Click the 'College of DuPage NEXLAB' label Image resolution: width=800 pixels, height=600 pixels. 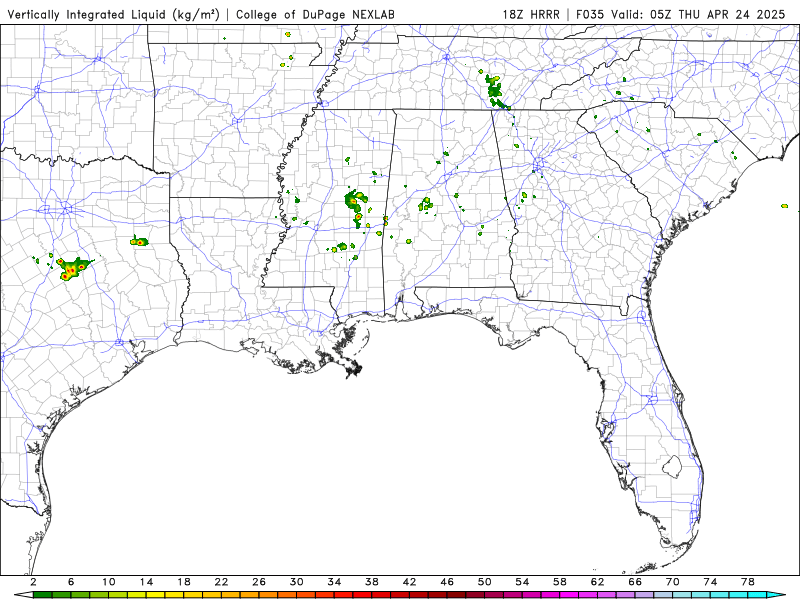pyautogui.click(x=315, y=14)
